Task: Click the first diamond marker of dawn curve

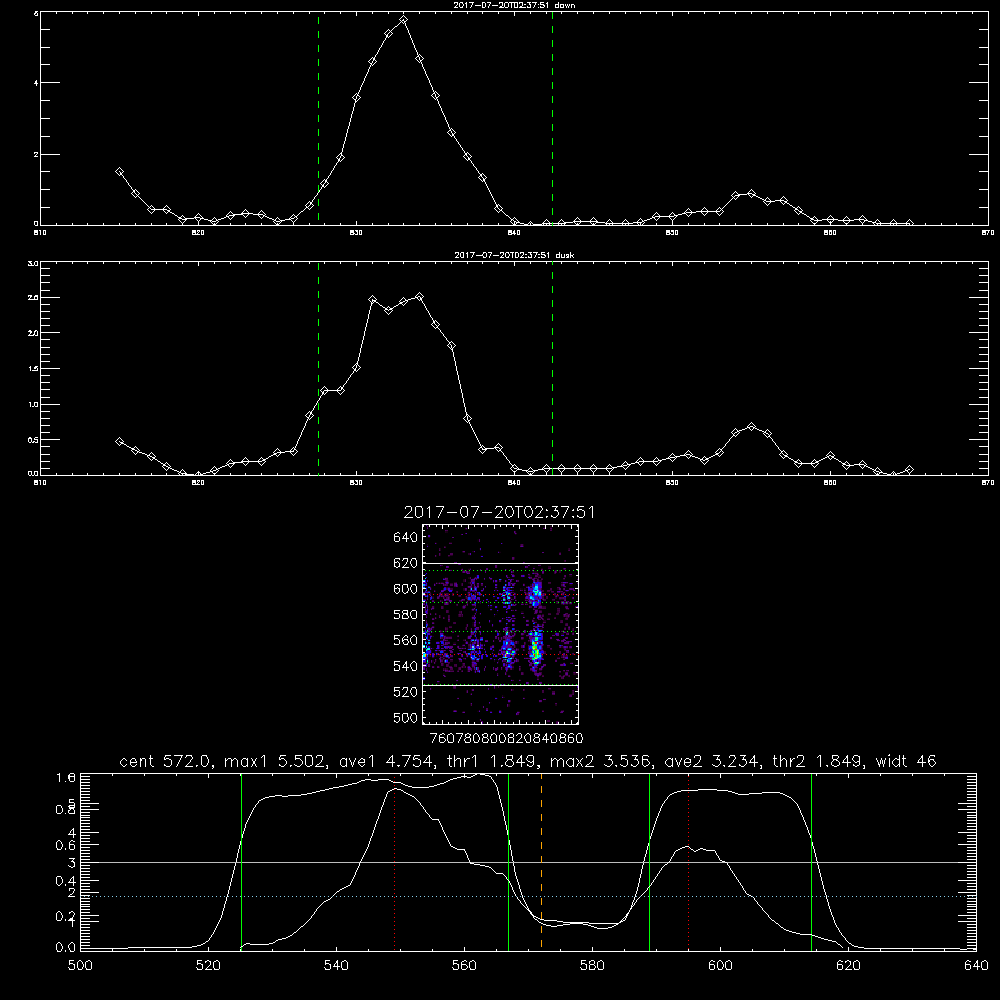Action: coord(119,172)
